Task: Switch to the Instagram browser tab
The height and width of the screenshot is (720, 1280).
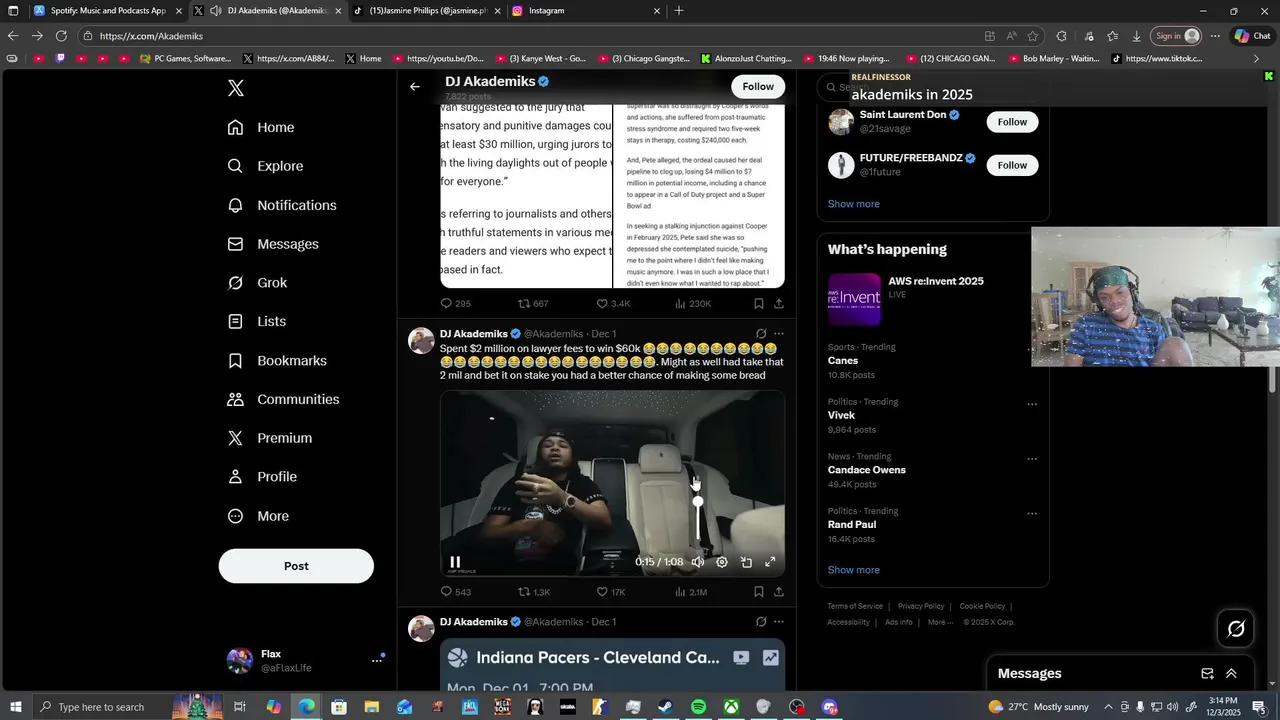Action: [x=586, y=11]
